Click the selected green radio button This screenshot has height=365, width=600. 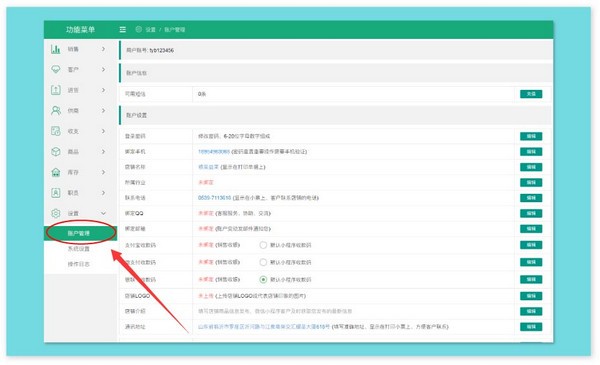point(263,279)
